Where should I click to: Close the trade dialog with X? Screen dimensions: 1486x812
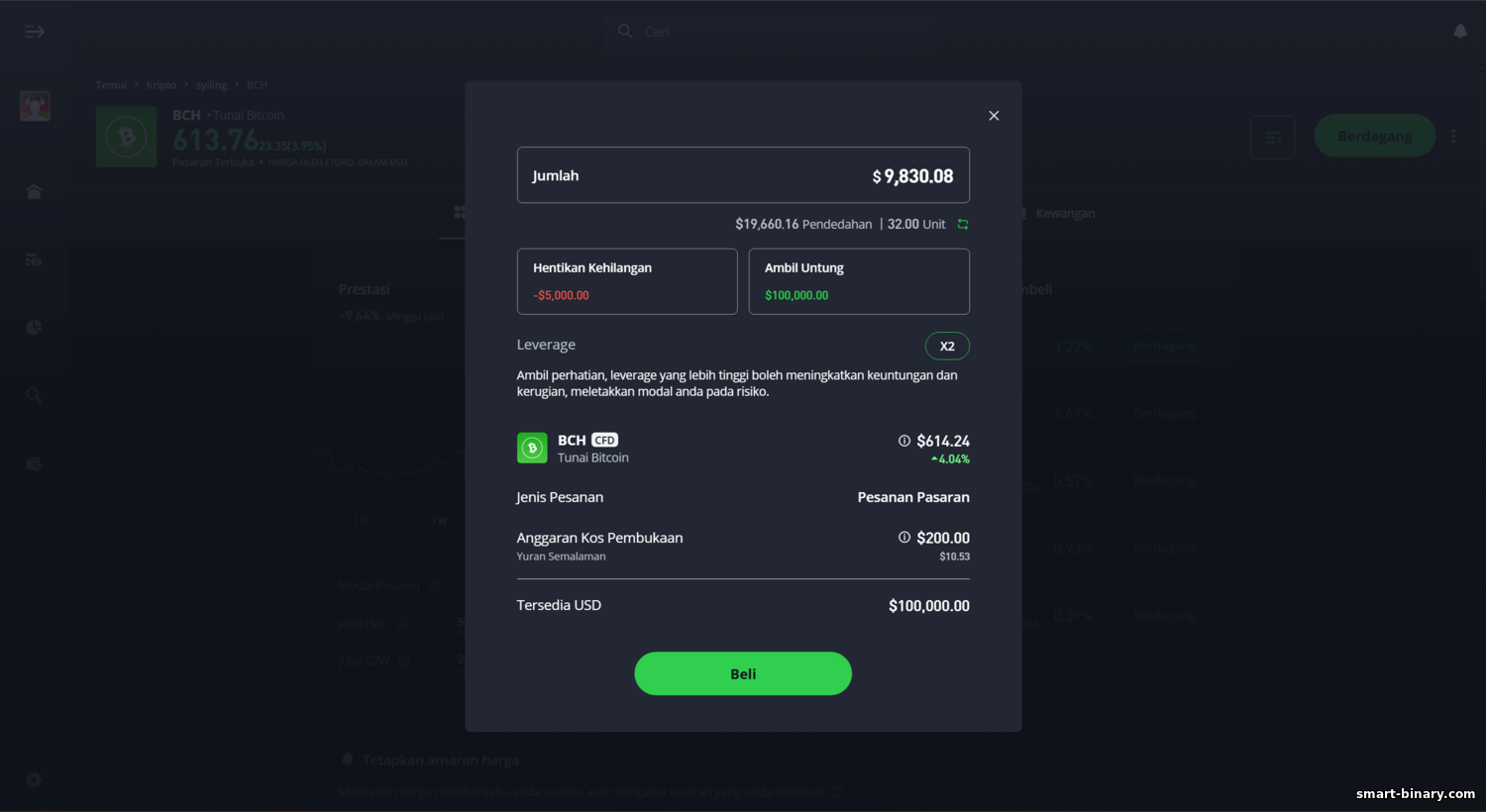[x=994, y=116]
